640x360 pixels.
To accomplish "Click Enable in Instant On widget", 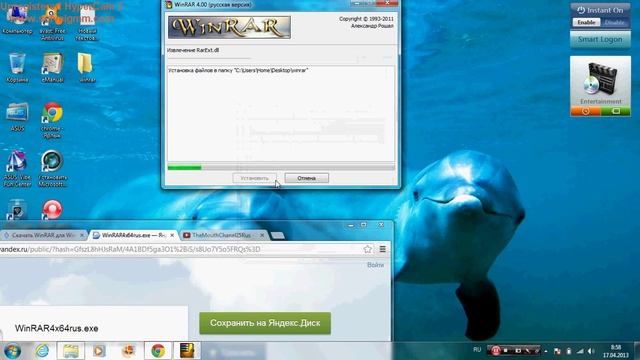I will pos(586,22).
